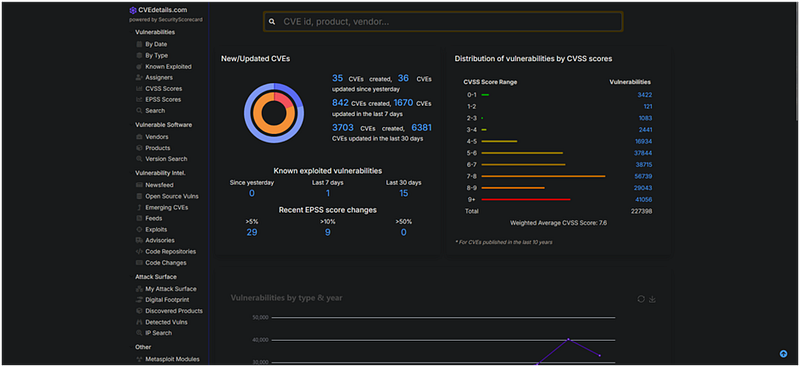Open the Newsfeed sidebar entry
The image size is (800, 367).
coord(160,185)
